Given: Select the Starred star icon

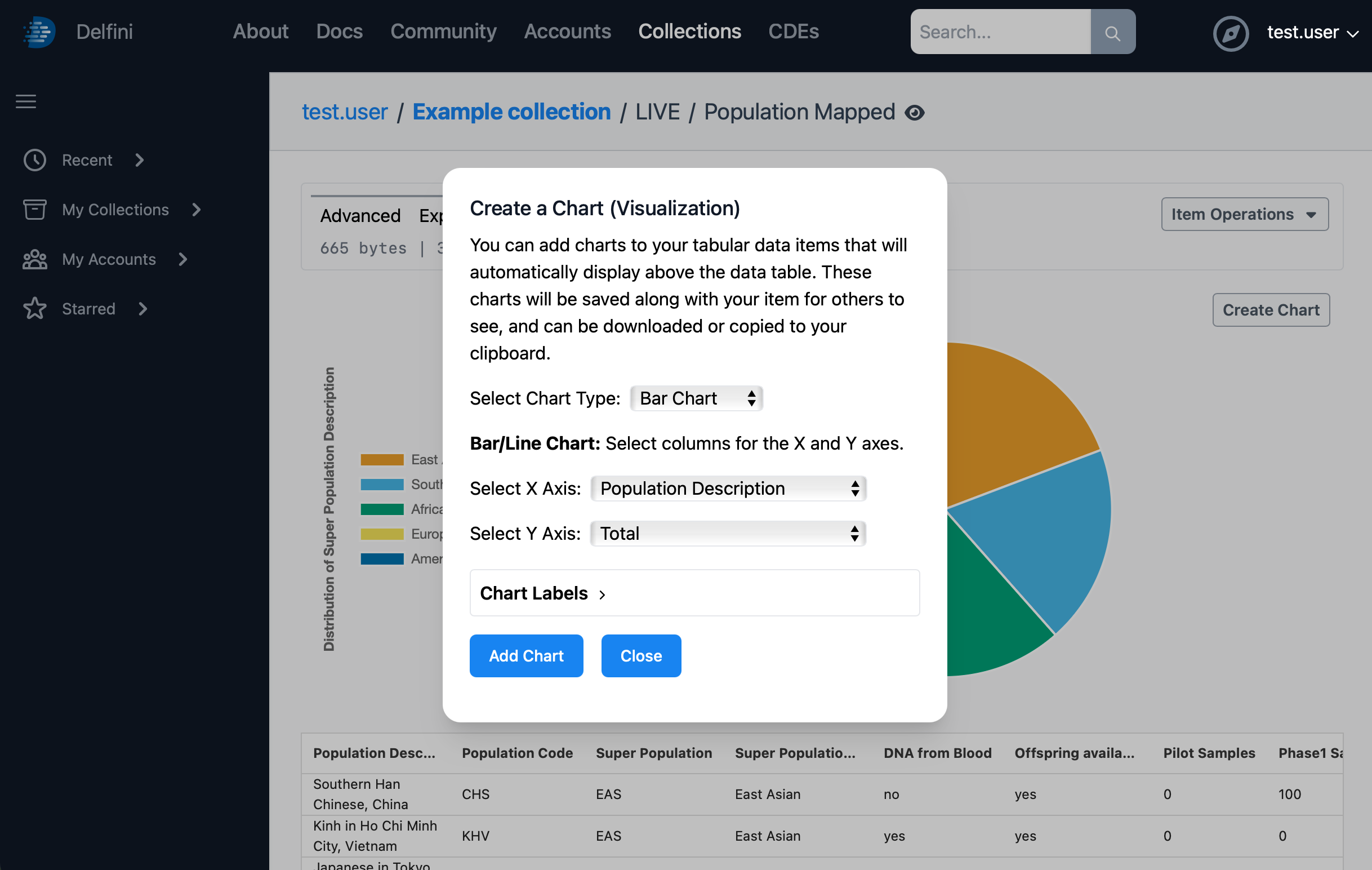Looking at the screenshot, I should click(x=35, y=308).
